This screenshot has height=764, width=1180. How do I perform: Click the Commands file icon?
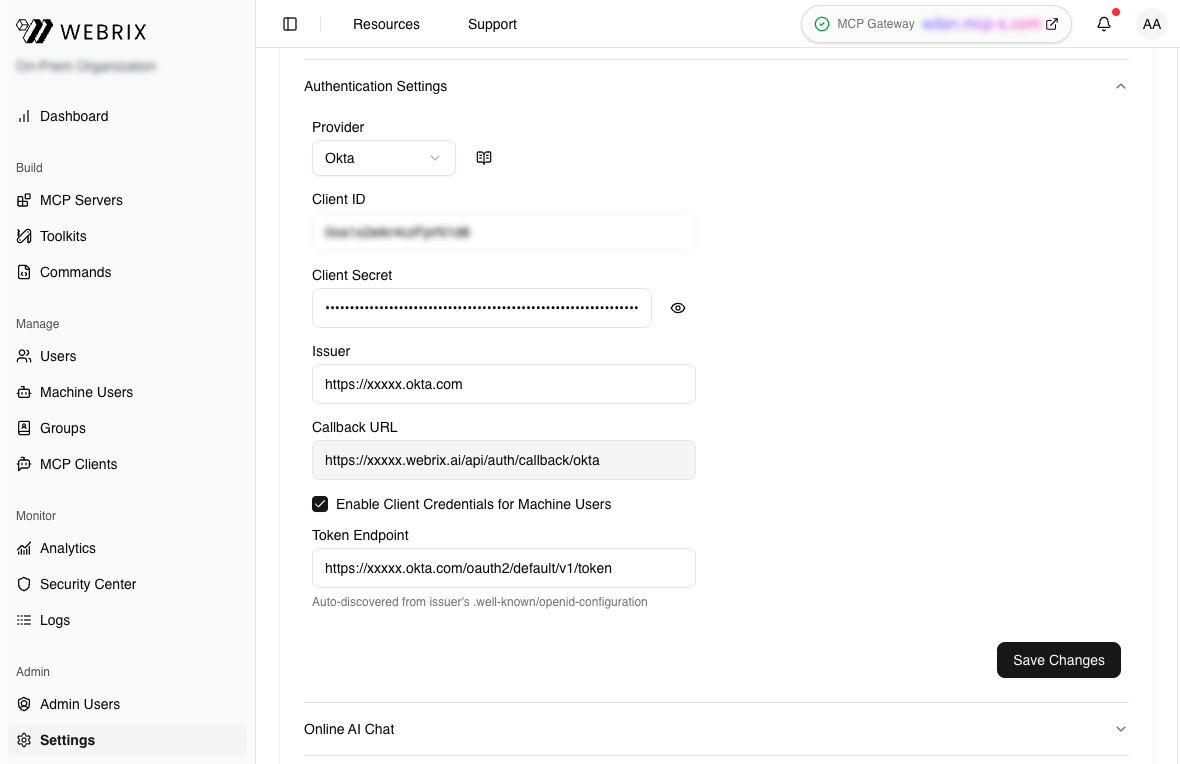pos(24,272)
